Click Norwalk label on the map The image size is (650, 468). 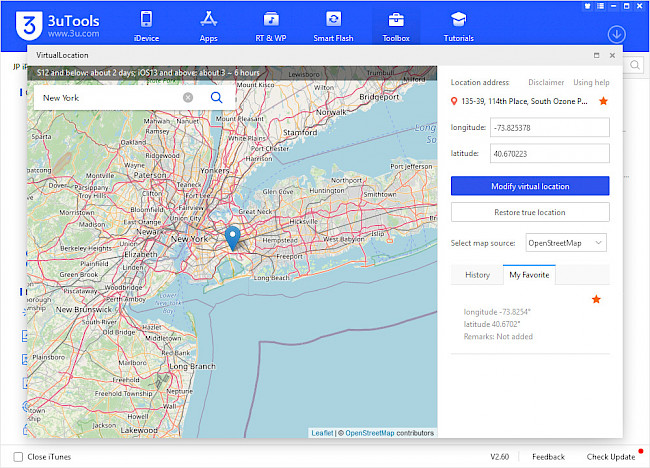[x=331, y=112]
